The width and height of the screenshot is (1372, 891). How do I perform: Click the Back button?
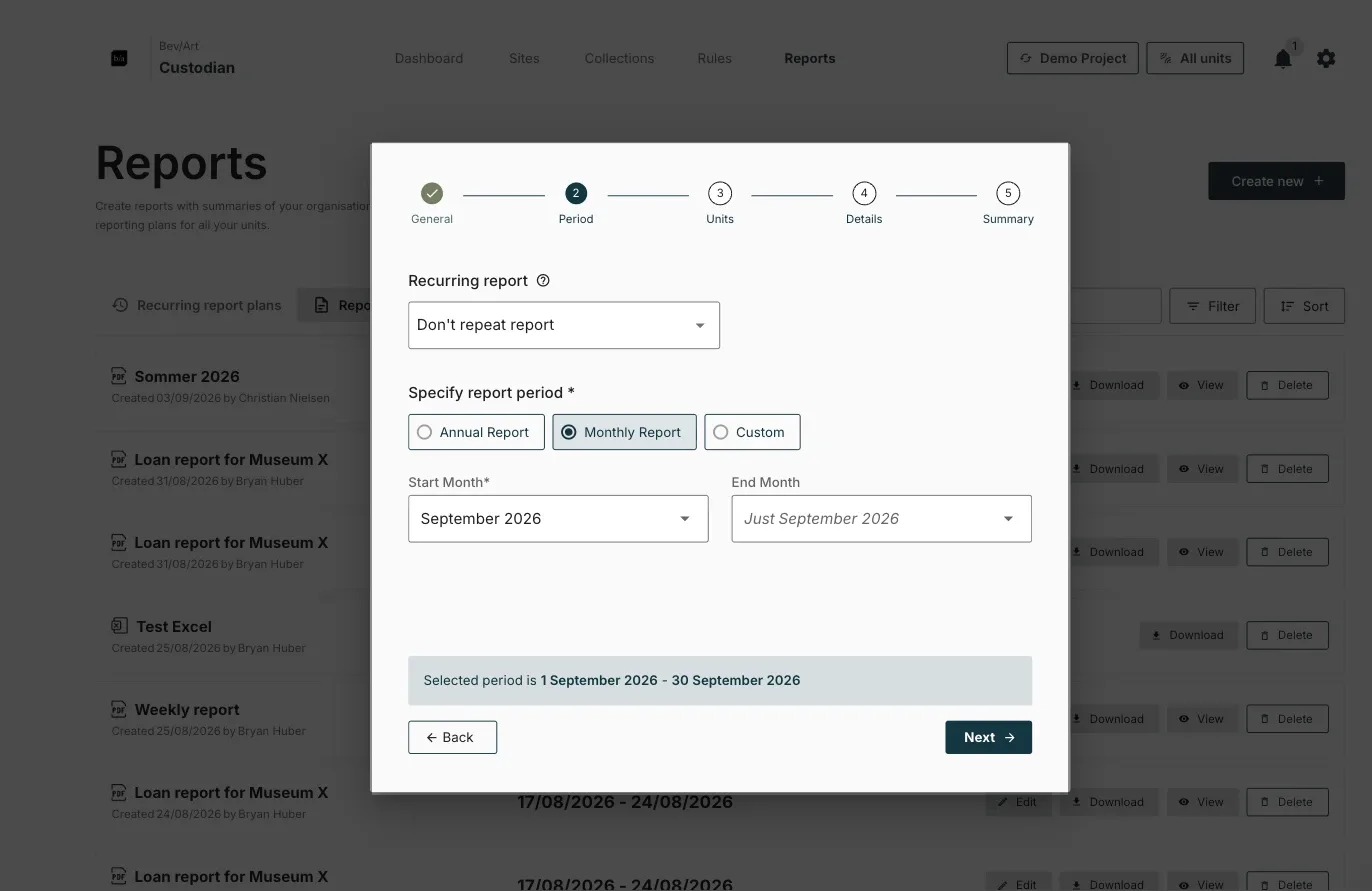point(452,737)
